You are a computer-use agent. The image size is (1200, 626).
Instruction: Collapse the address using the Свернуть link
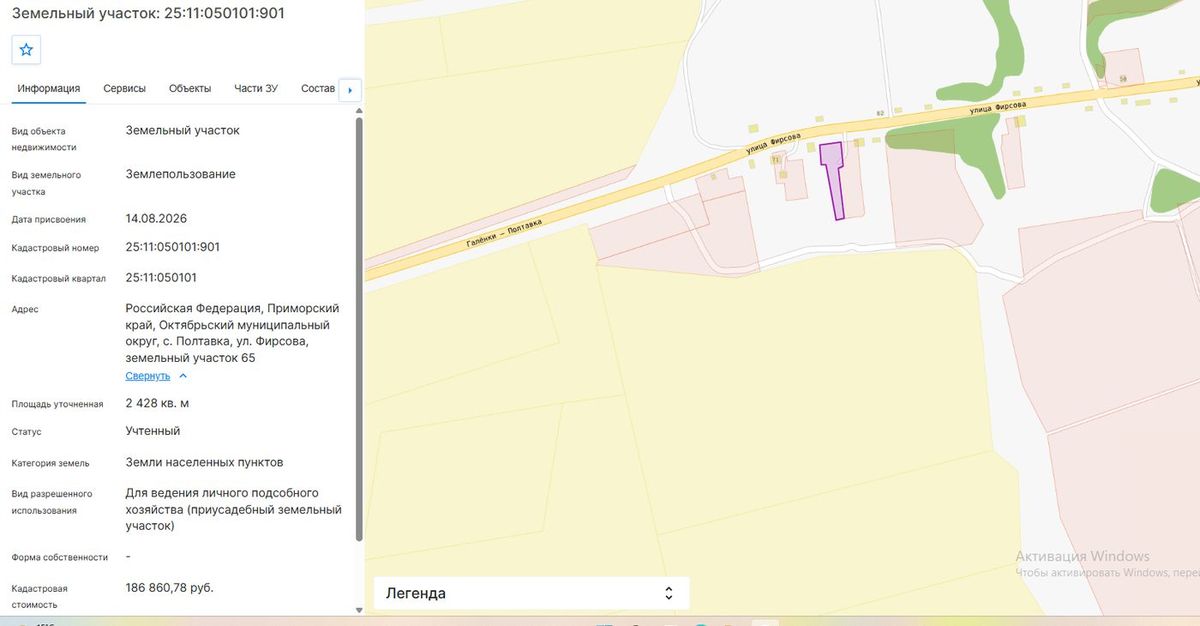[156, 376]
